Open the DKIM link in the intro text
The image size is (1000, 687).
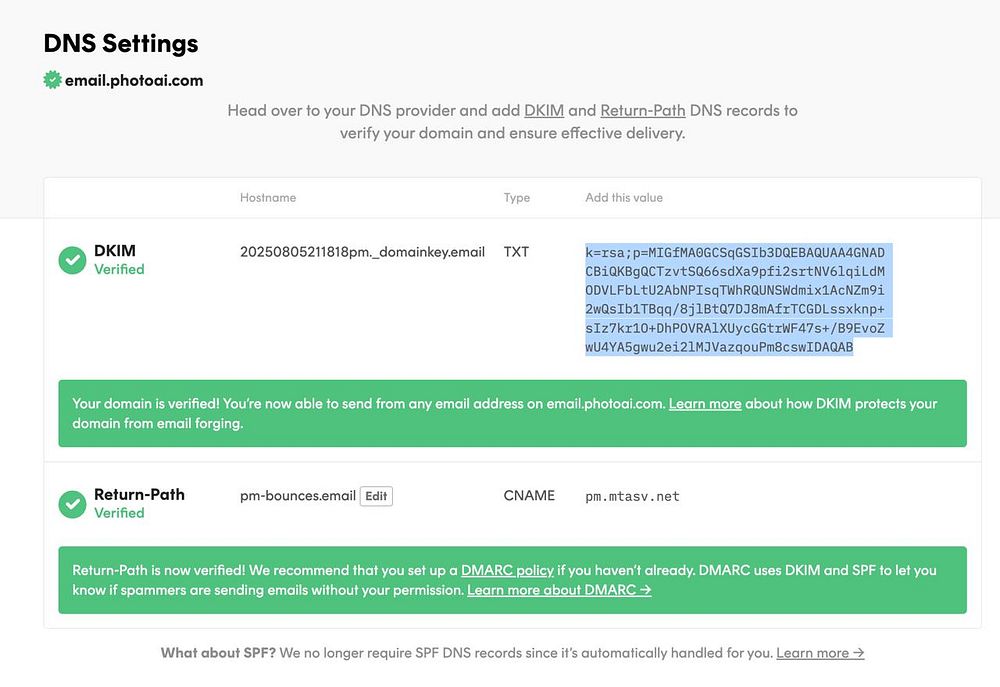(x=544, y=110)
